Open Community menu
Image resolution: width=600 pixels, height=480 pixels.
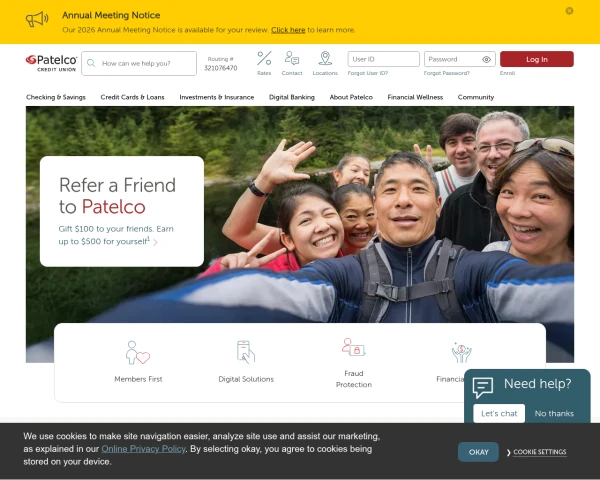(x=476, y=97)
